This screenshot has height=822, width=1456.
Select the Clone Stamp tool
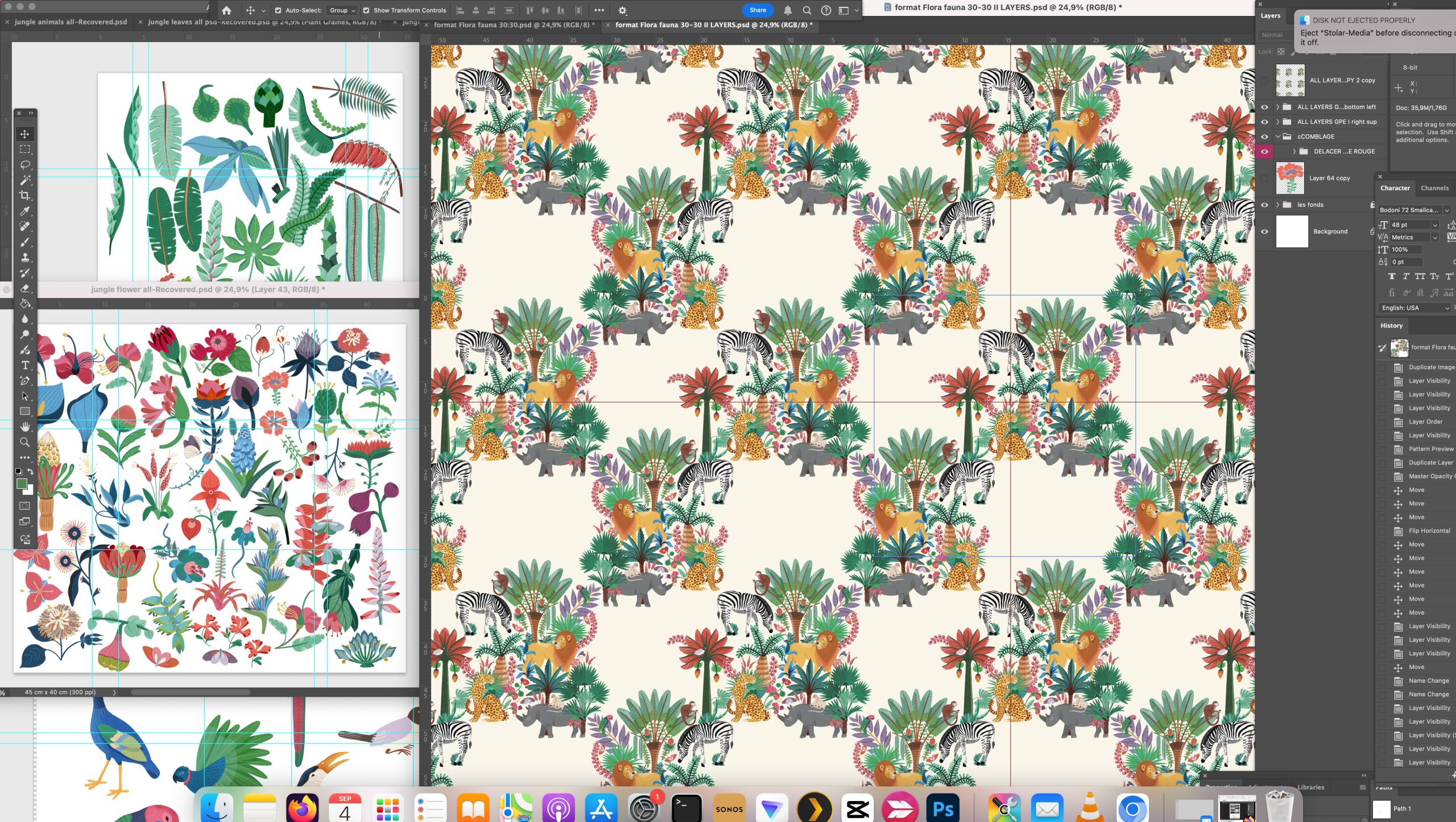click(24, 258)
